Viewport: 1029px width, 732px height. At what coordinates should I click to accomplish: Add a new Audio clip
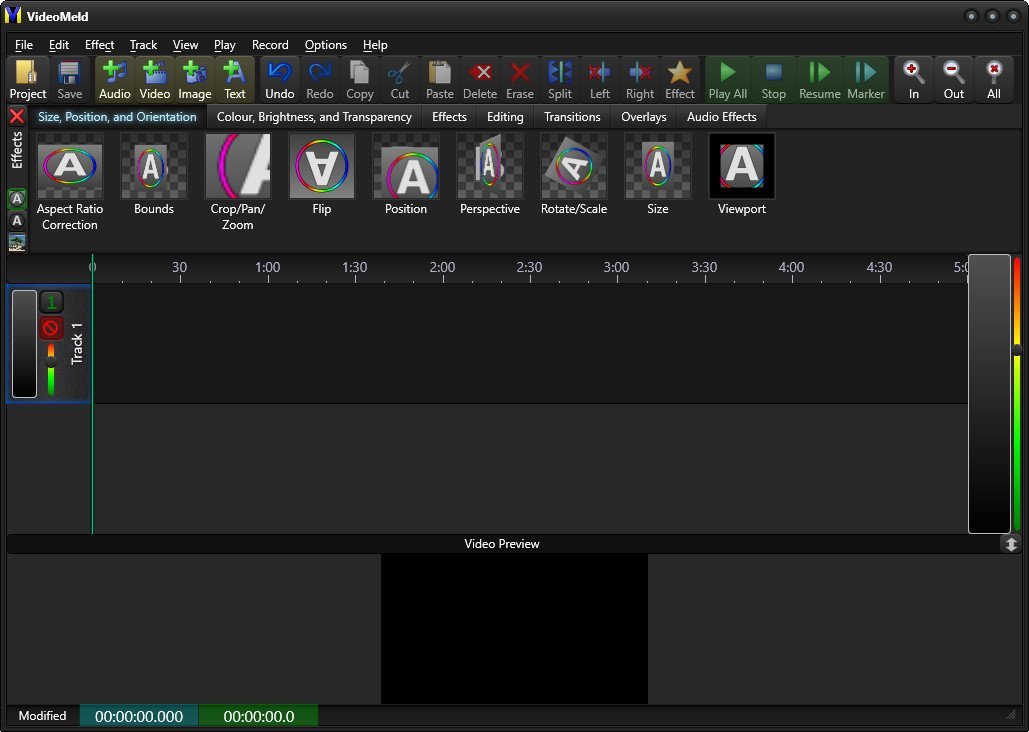click(115, 80)
